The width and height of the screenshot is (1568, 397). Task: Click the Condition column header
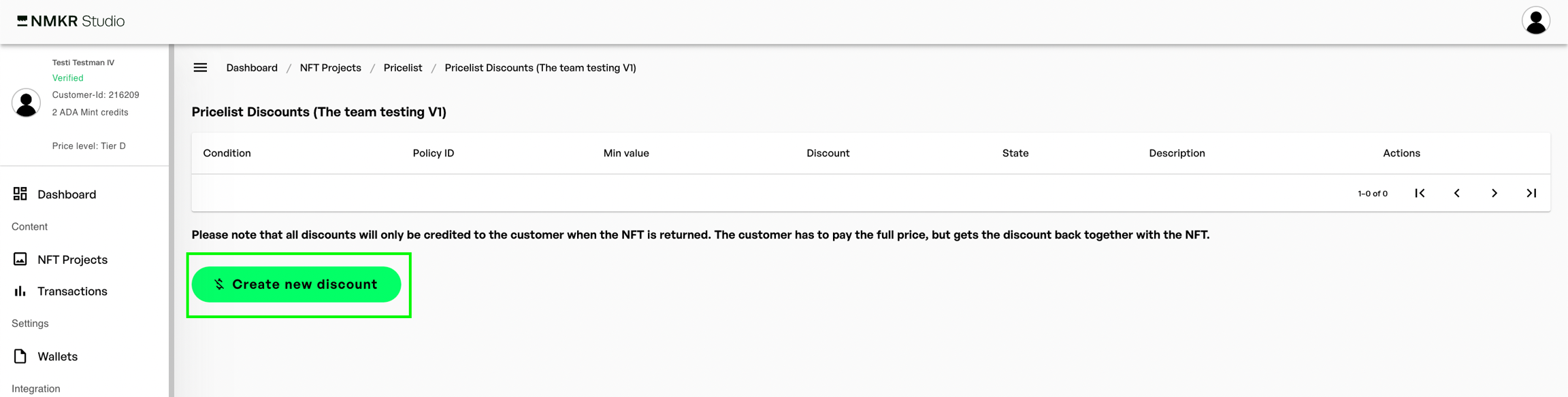coord(227,153)
